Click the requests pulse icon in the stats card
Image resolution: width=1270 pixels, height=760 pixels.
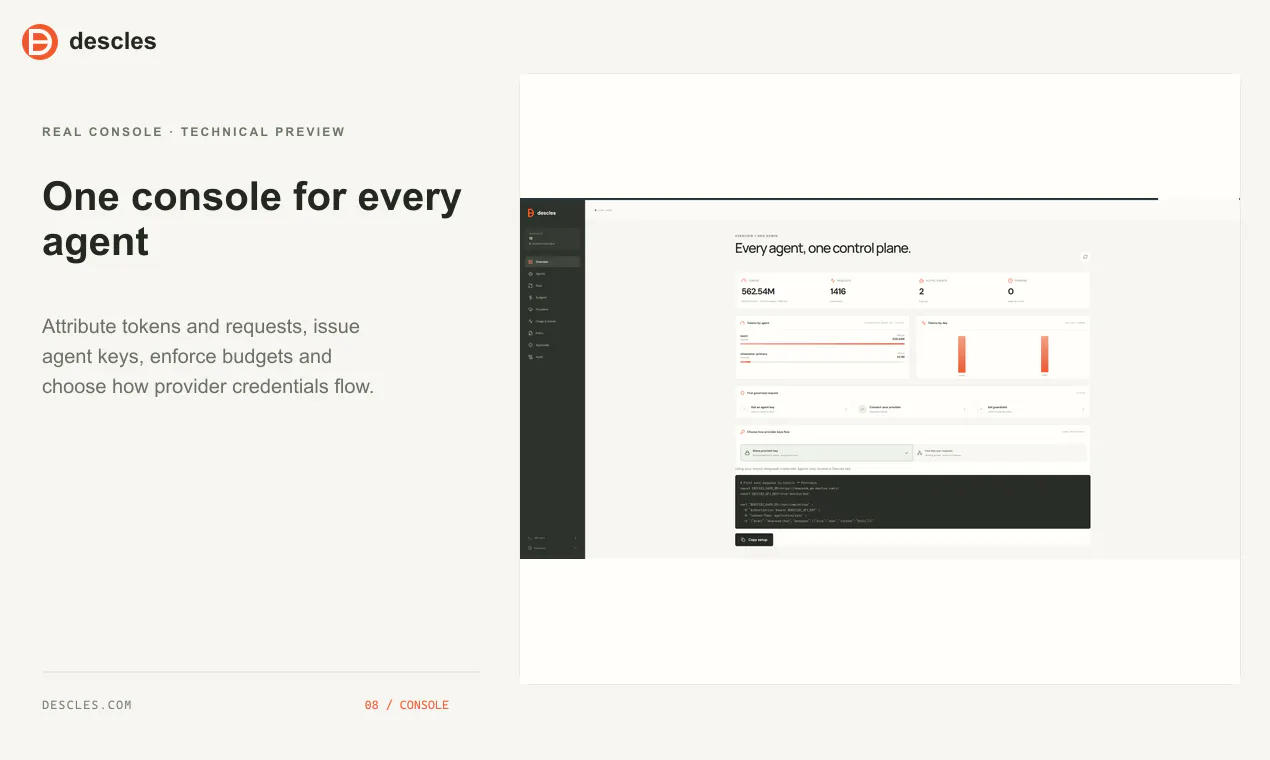[833, 280]
